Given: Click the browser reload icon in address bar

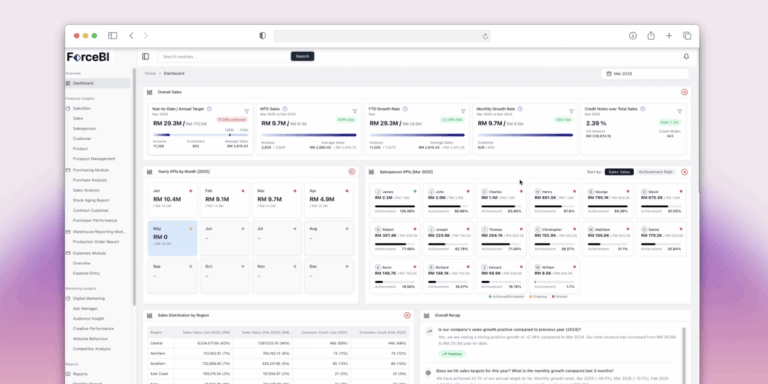Looking at the screenshot, I should coord(485,36).
